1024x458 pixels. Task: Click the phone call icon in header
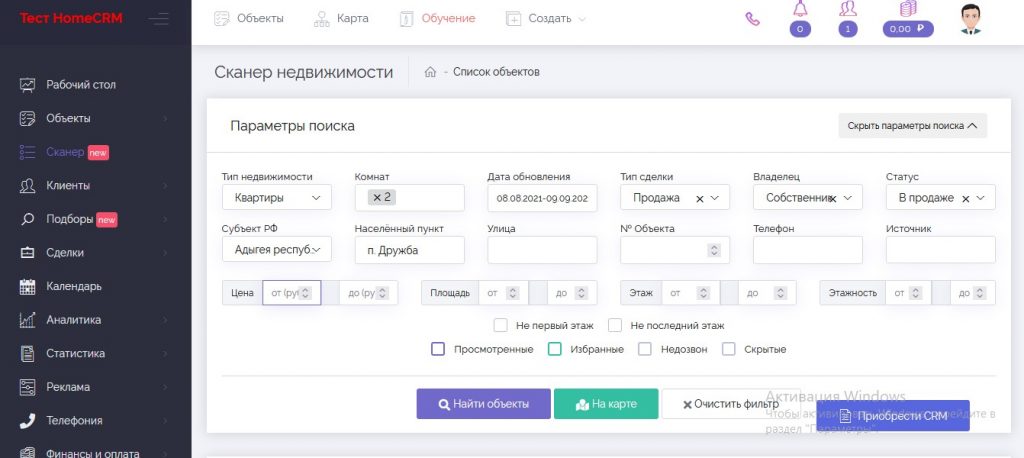coord(752,18)
